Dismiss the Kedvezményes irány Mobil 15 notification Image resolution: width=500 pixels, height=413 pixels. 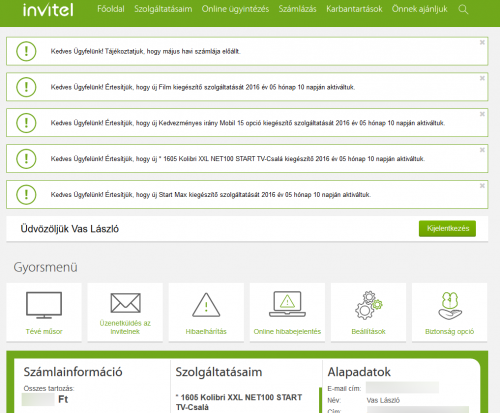[x=482, y=114]
